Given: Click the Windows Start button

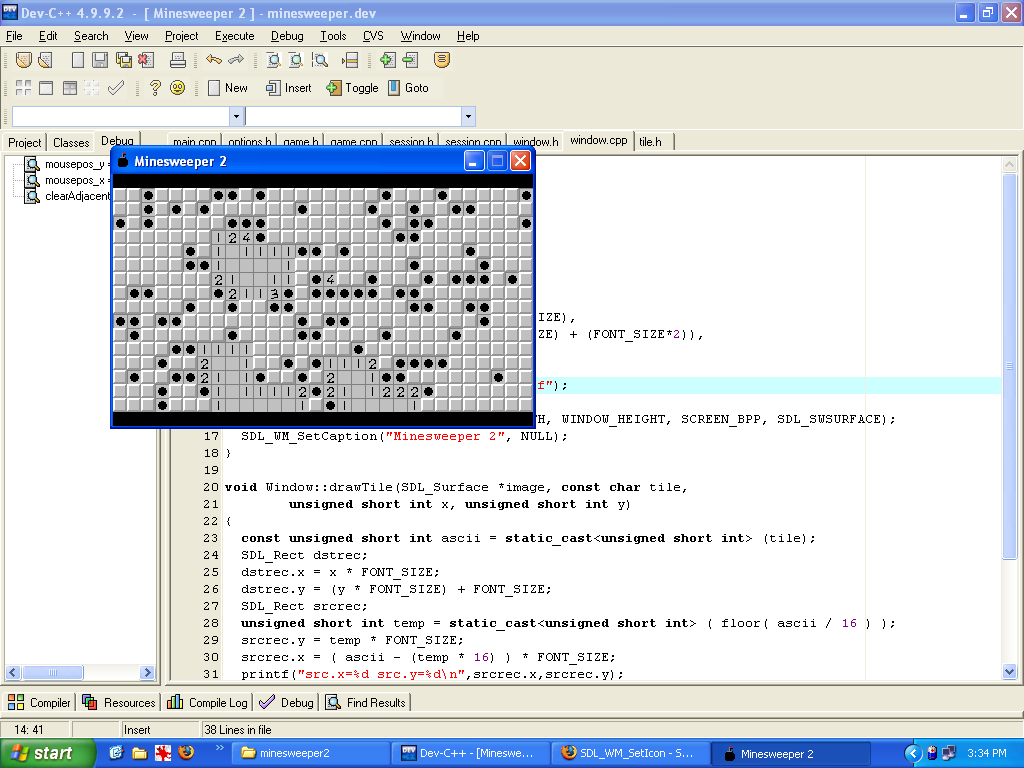Looking at the screenshot, I should click(42, 753).
